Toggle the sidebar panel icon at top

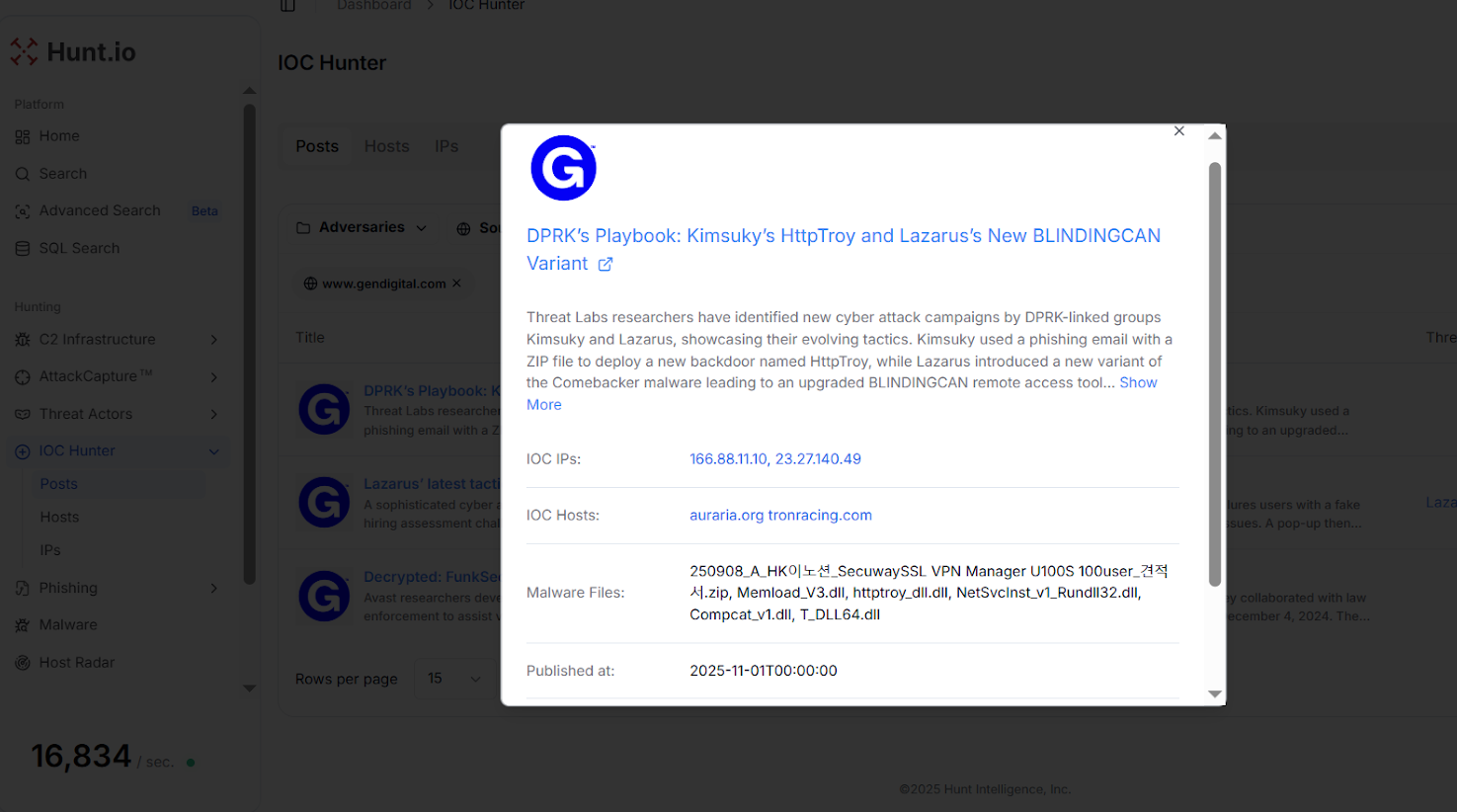(287, 6)
